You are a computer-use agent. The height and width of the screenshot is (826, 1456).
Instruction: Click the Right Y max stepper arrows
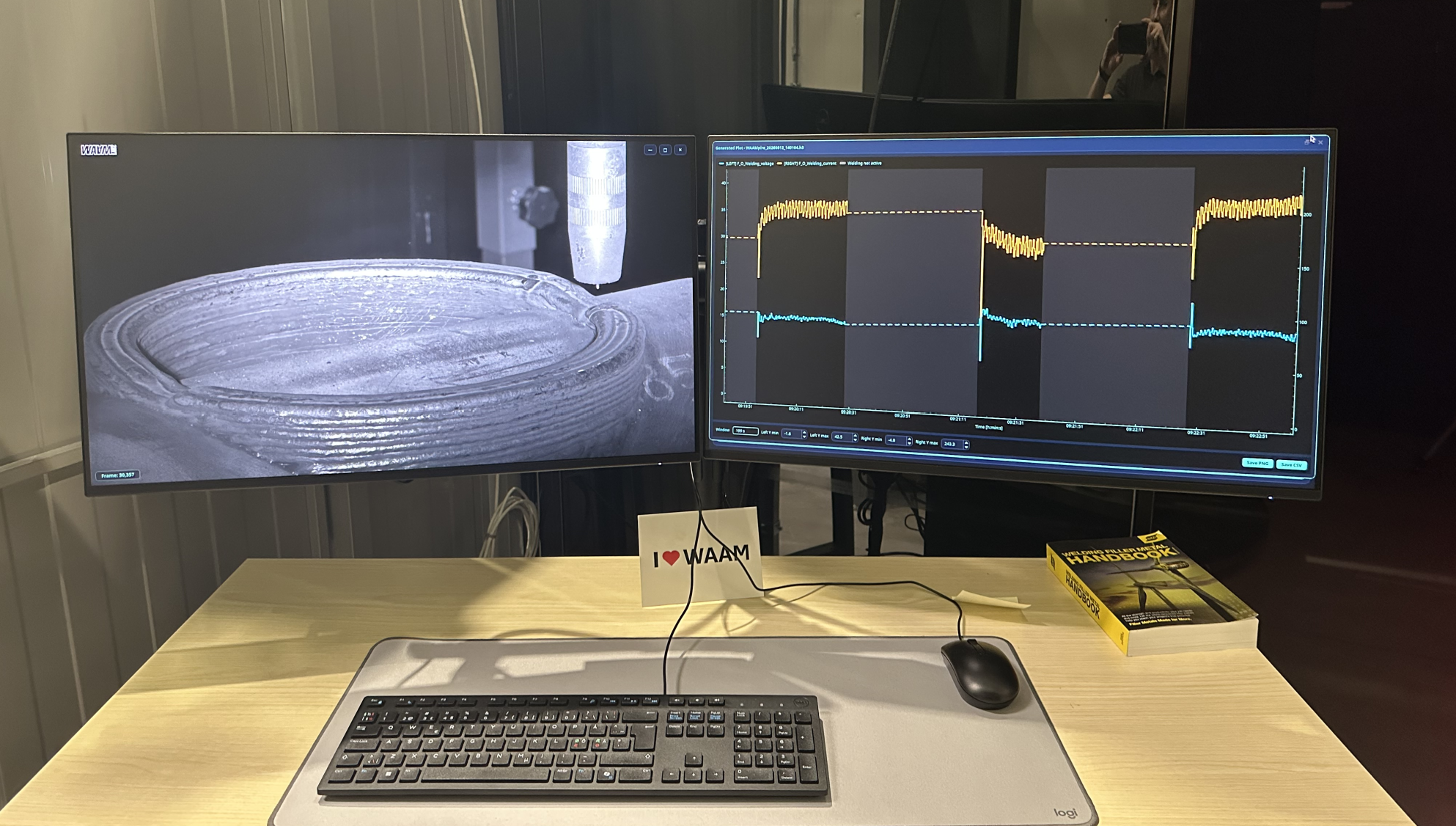pyautogui.click(x=966, y=445)
